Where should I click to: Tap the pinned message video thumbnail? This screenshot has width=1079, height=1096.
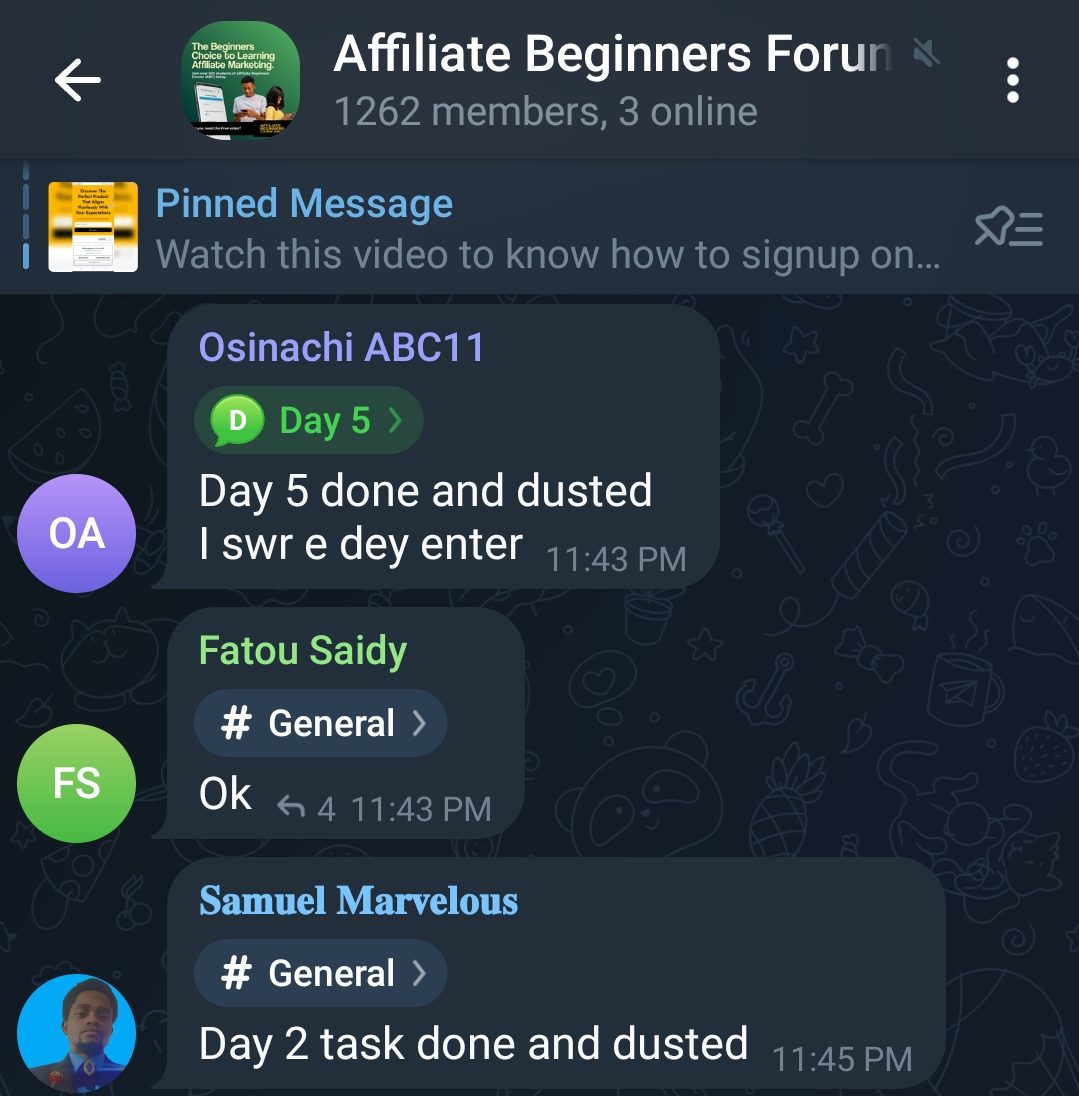point(95,228)
